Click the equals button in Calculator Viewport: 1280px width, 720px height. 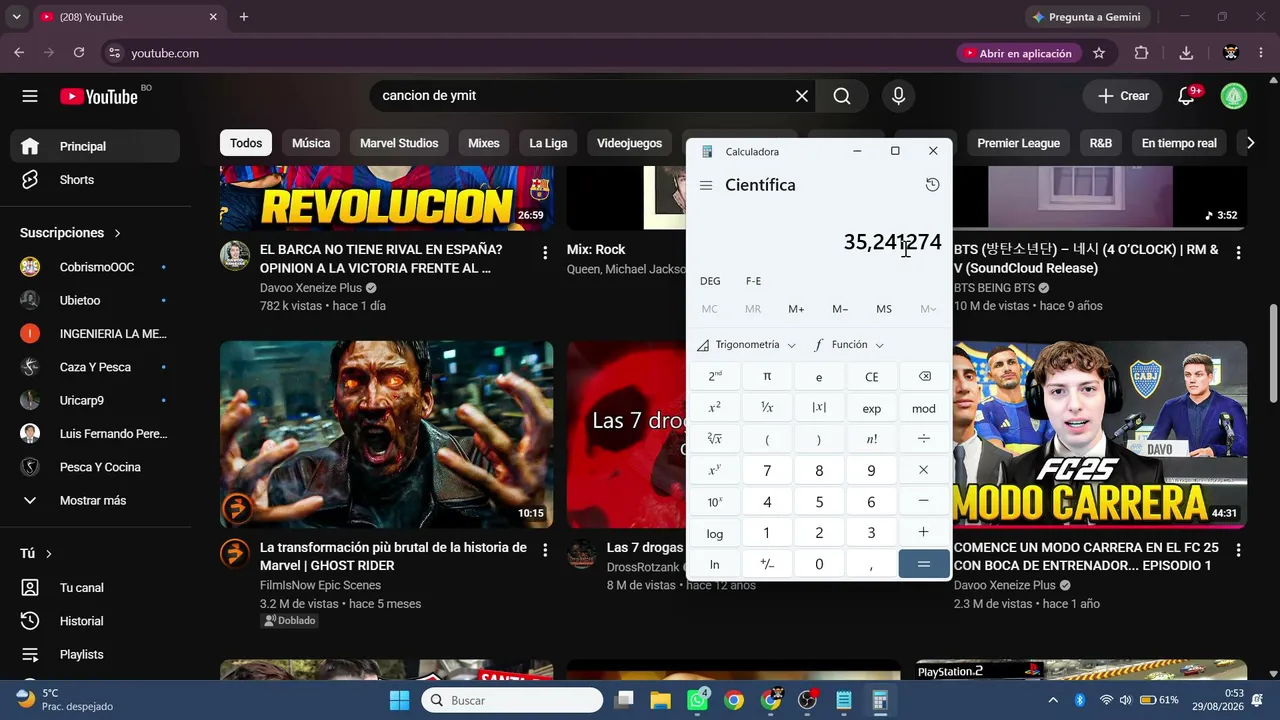pos(924,564)
